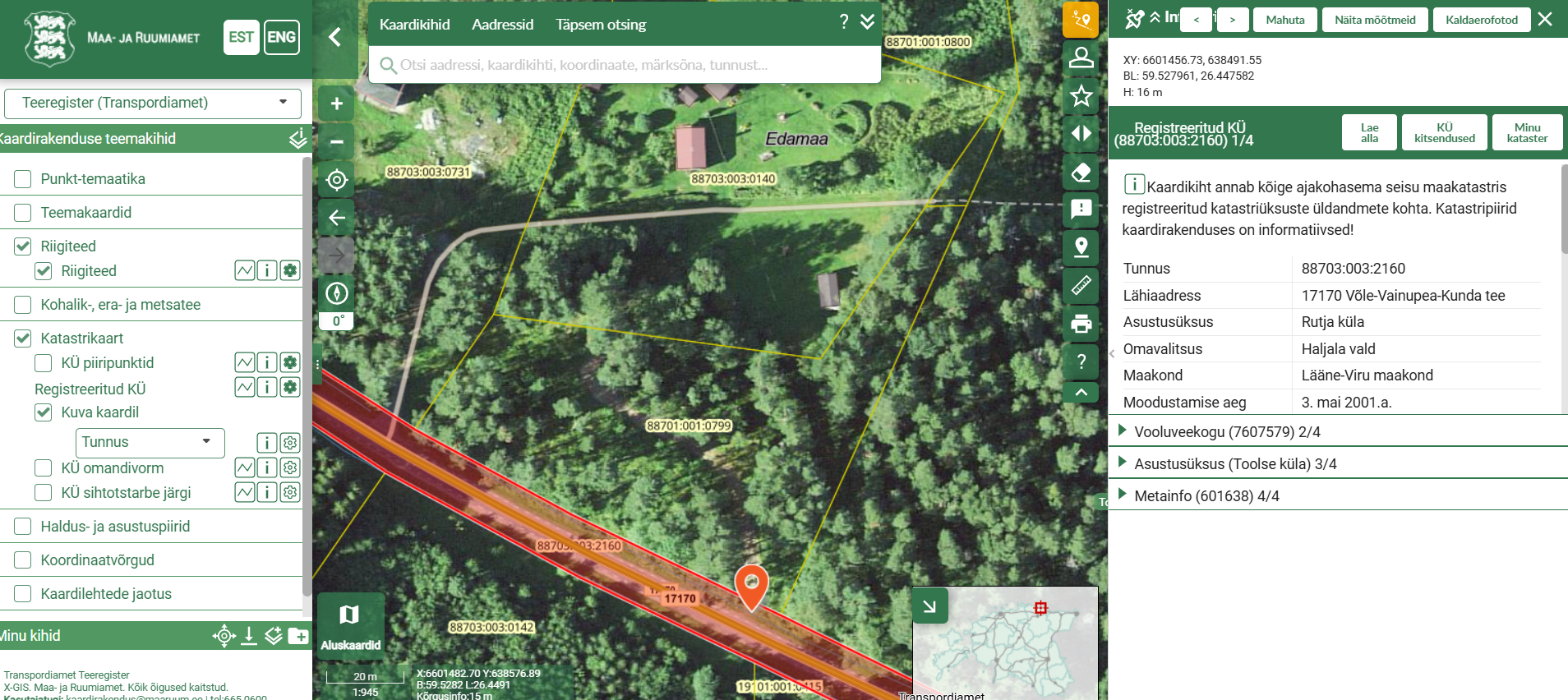Select the measuring ruler tool
Viewport: 1568px width, 700px height.
[1081, 286]
